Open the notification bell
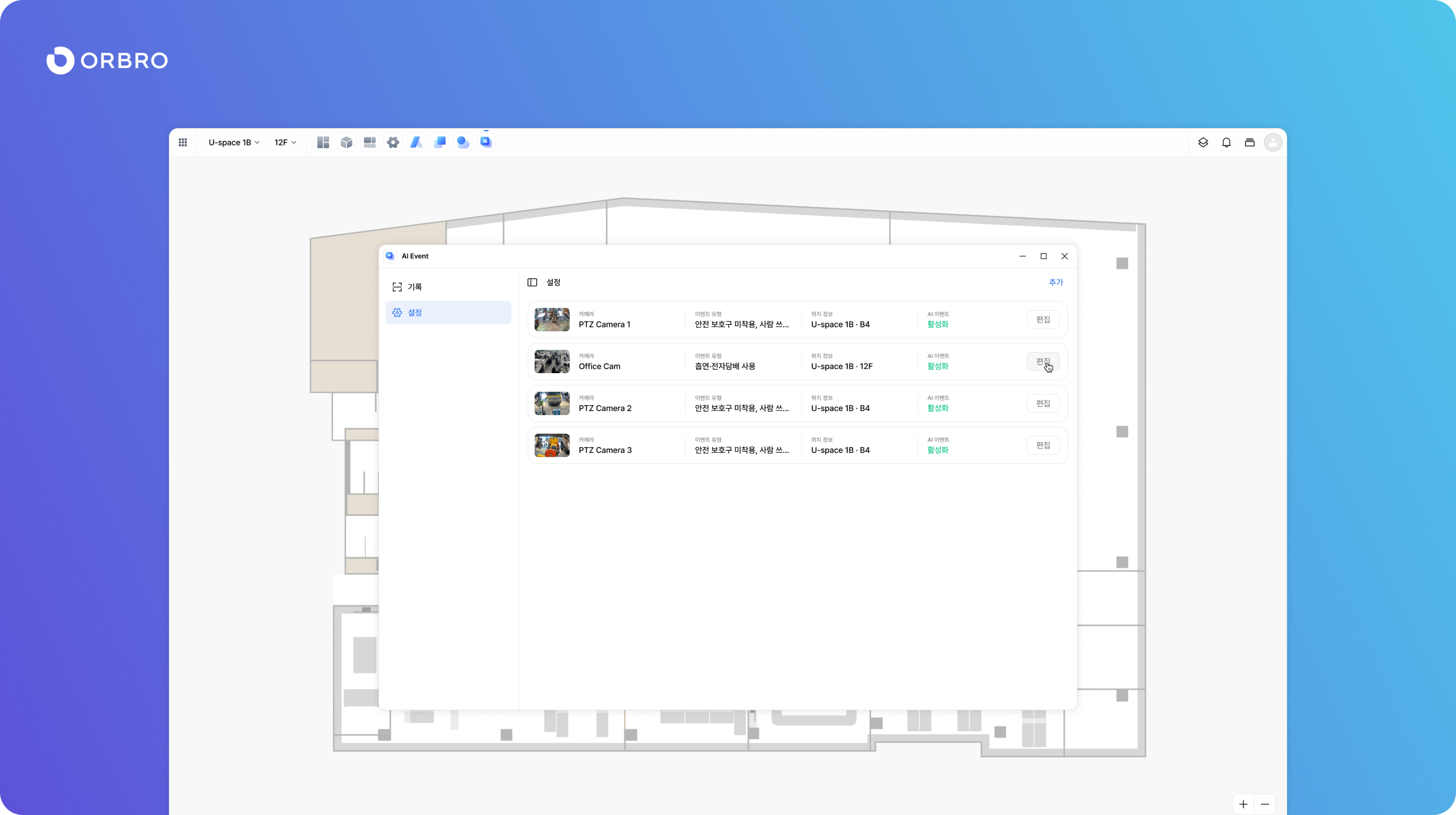 click(x=1227, y=142)
